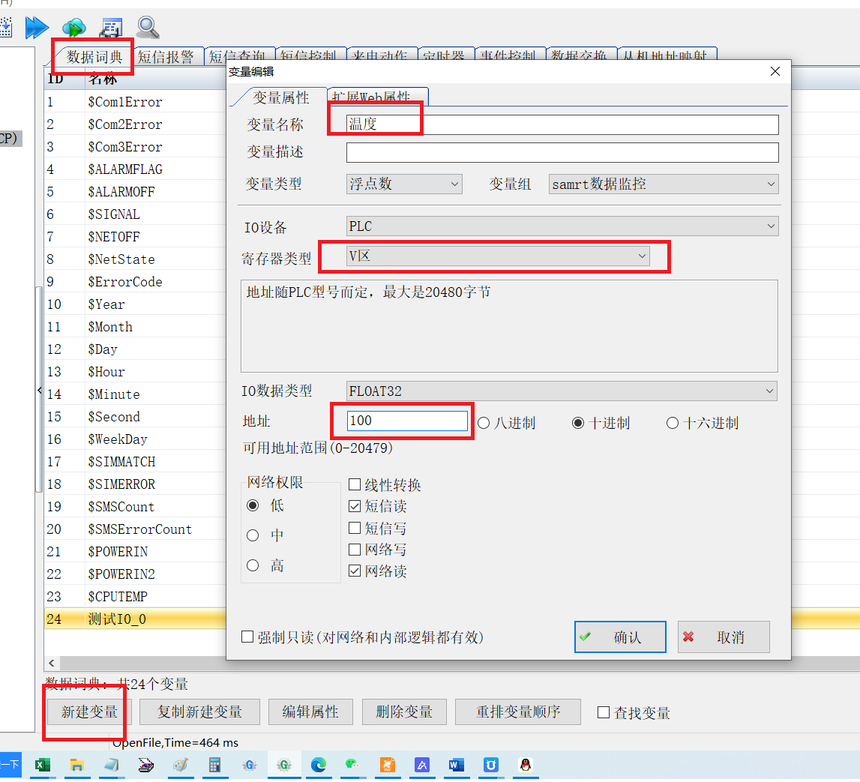The height and width of the screenshot is (782, 860).
Task: Select the 十进制 radio button
Action: pos(578,423)
